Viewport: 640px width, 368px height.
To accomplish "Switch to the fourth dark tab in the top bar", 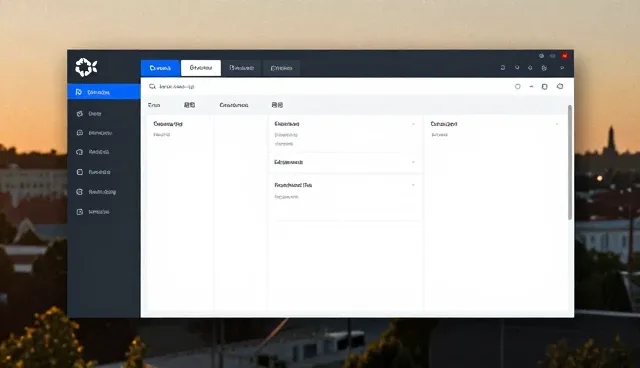I will (x=282, y=68).
